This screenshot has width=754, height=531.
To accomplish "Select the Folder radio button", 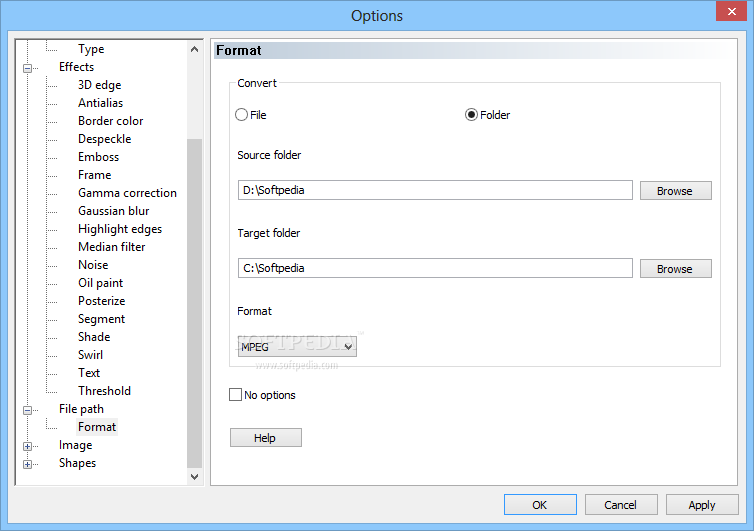I will pyautogui.click(x=471, y=115).
